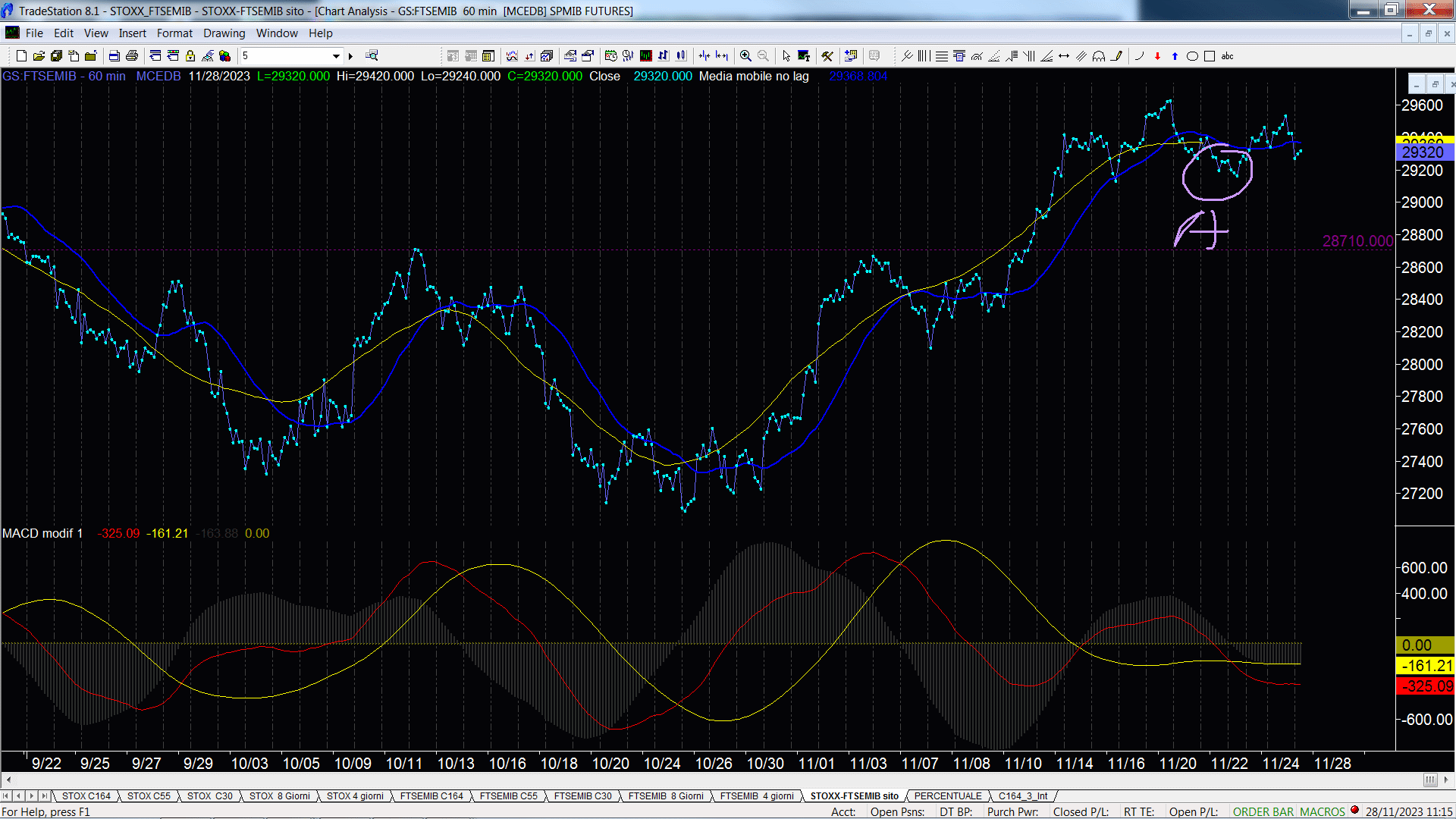Select the red down arrow tool

coord(1157,56)
